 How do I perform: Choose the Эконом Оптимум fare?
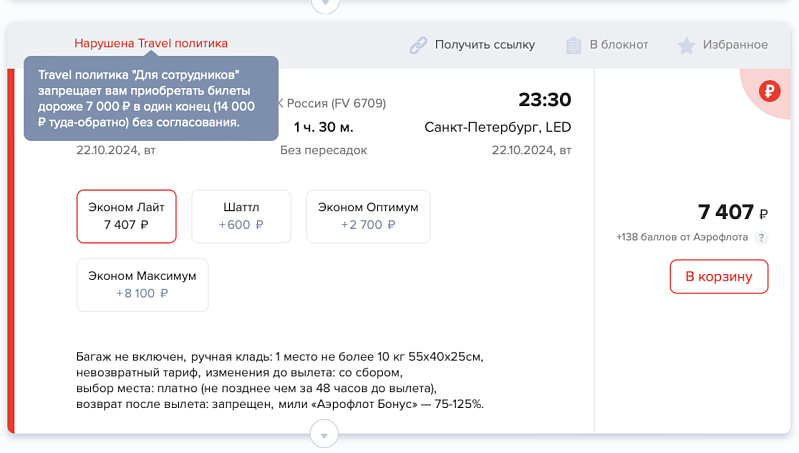tap(368, 216)
